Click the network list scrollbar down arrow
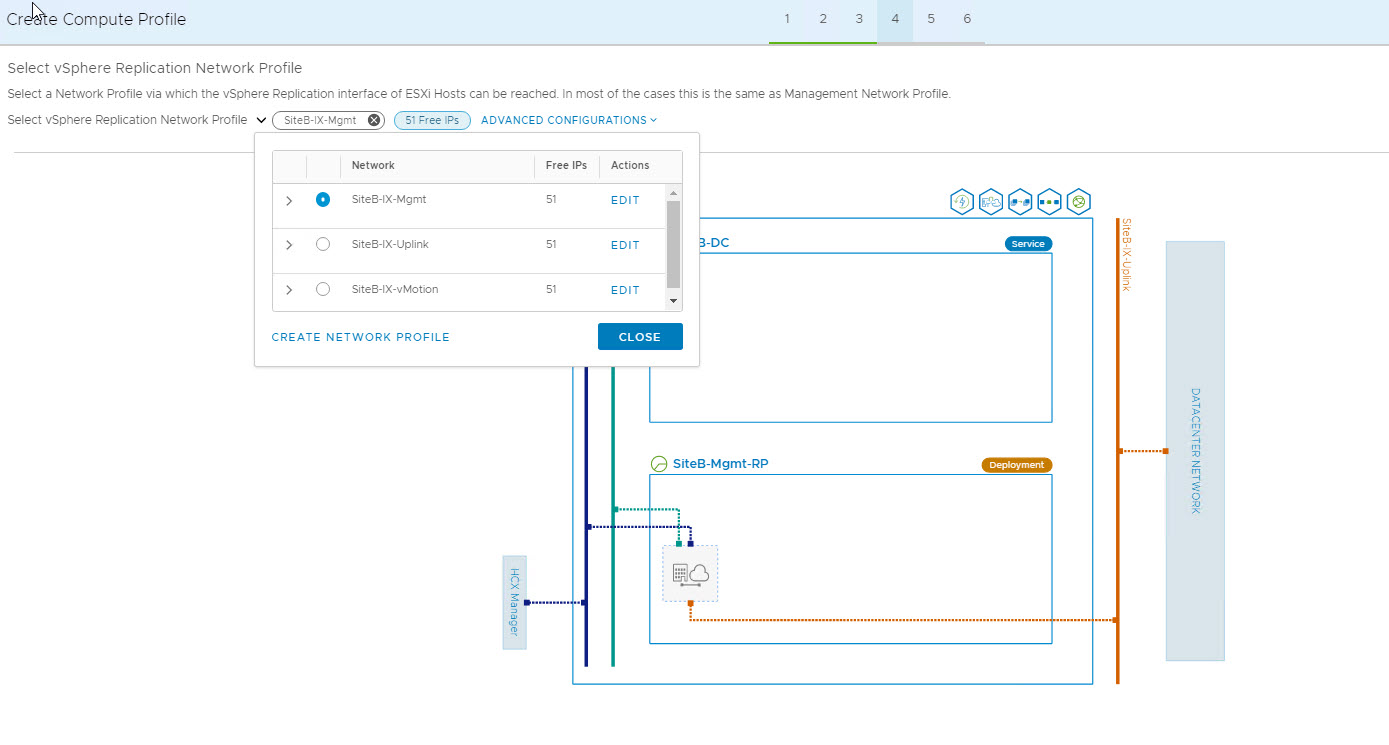The image size is (1389, 745). 673,301
